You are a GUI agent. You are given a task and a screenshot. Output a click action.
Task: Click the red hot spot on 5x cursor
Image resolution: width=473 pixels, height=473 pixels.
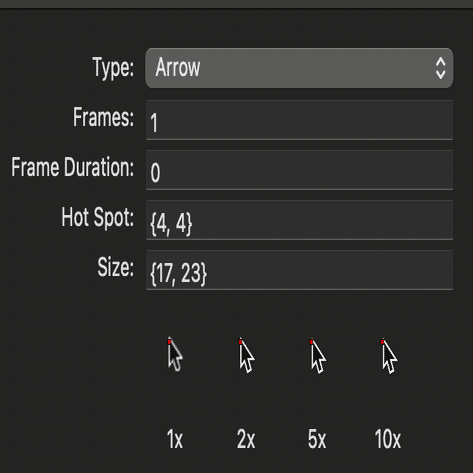[x=311, y=342]
